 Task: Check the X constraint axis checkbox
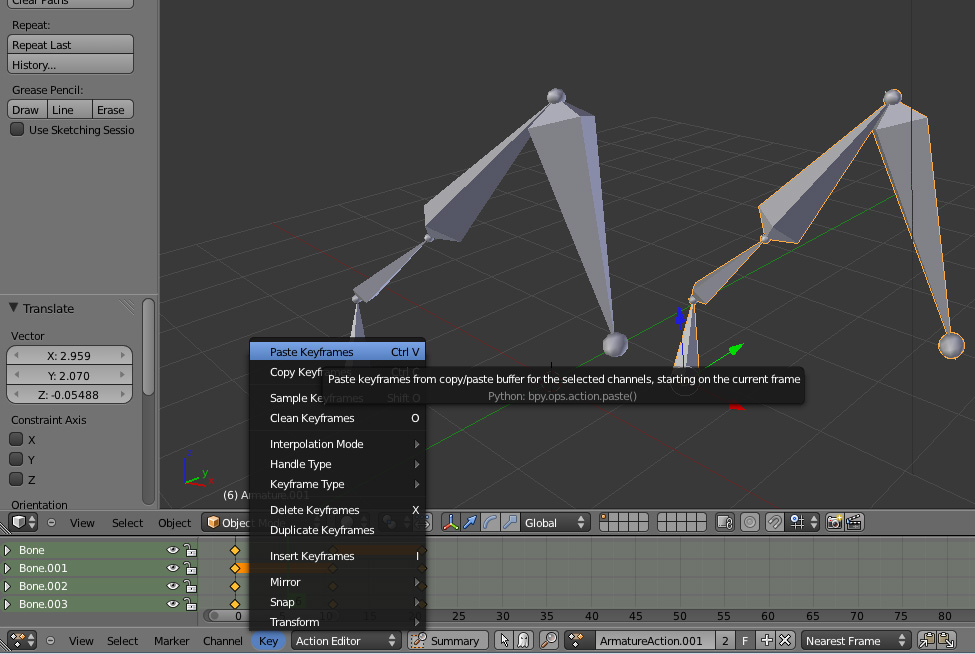(17, 440)
